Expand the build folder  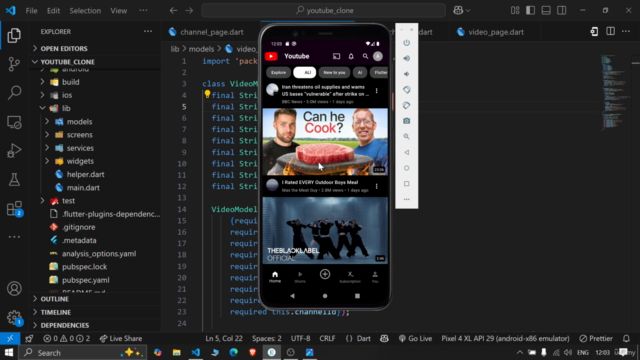(71, 82)
